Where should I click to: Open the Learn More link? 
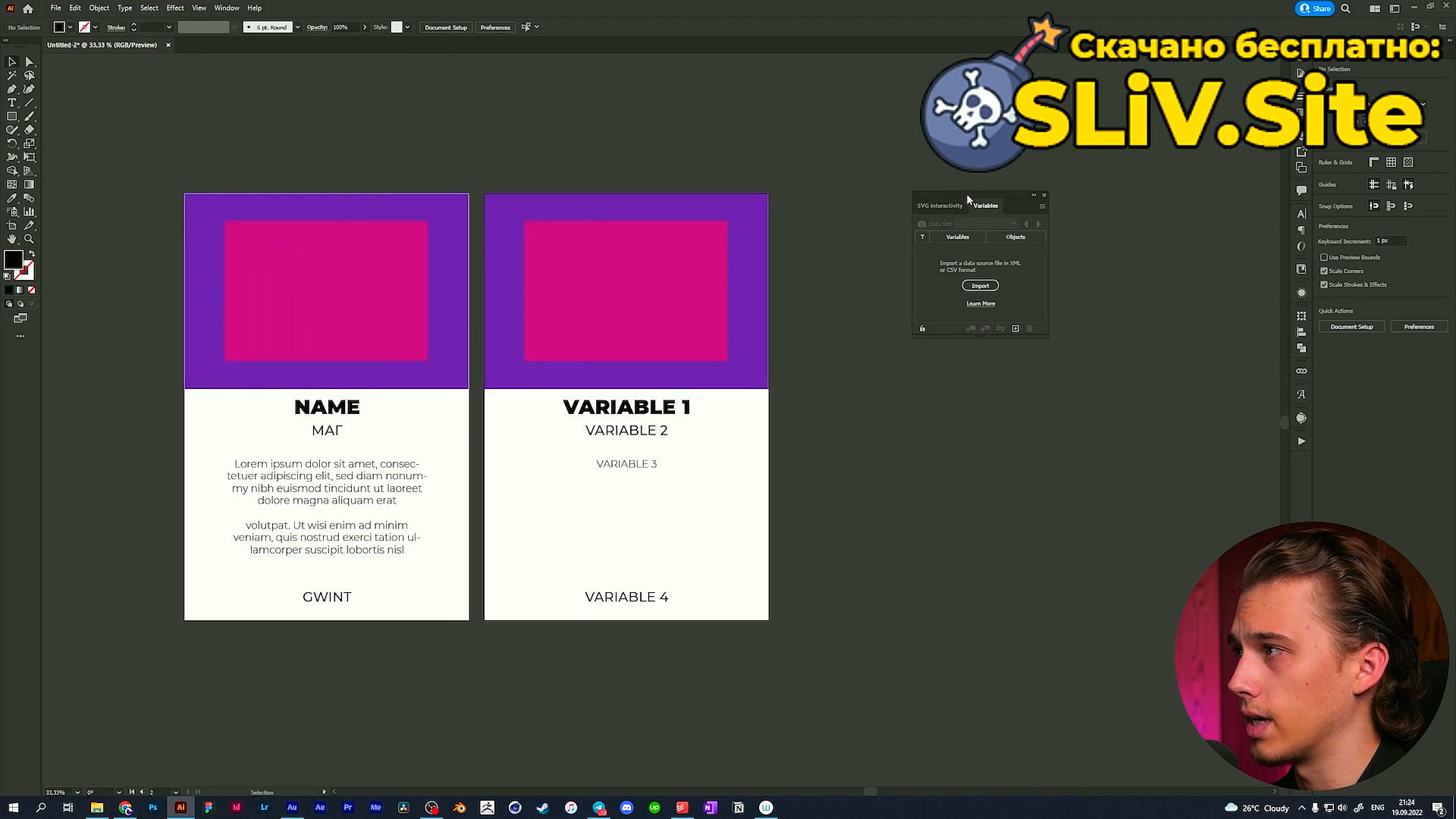coord(981,304)
